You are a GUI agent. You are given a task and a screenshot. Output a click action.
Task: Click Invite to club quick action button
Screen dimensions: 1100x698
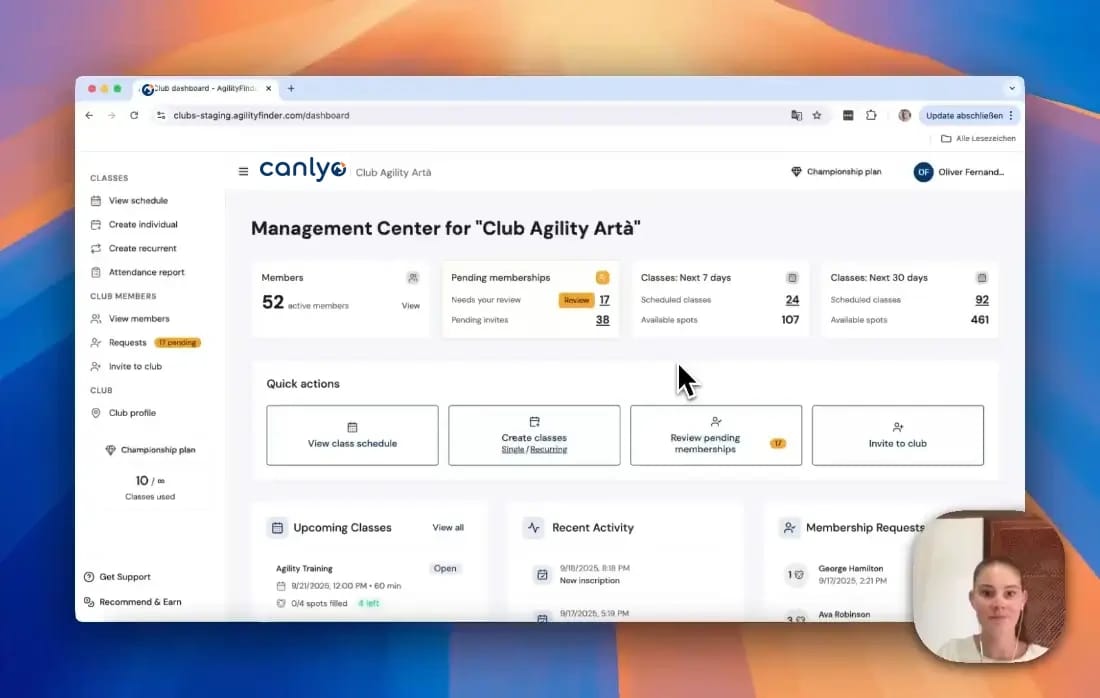coord(898,435)
